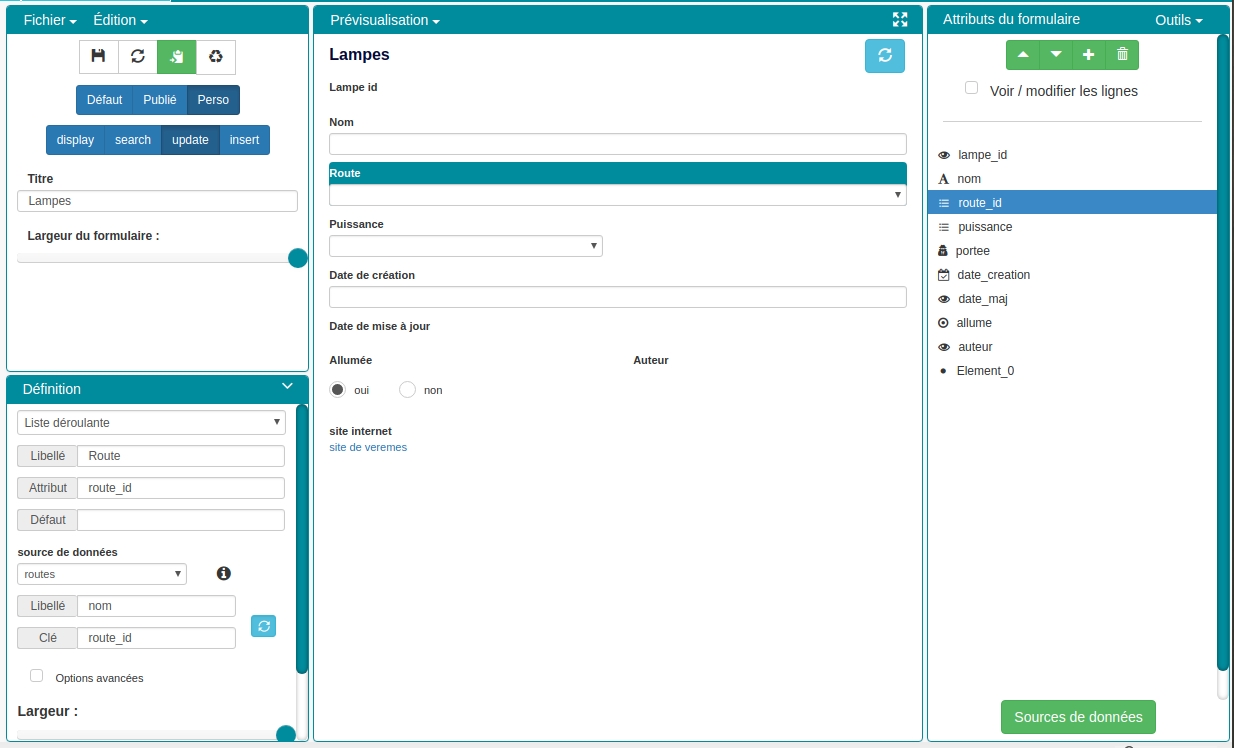Select the update form type
The width and height of the screenshot is (1234, 748).
coord(190,140)
